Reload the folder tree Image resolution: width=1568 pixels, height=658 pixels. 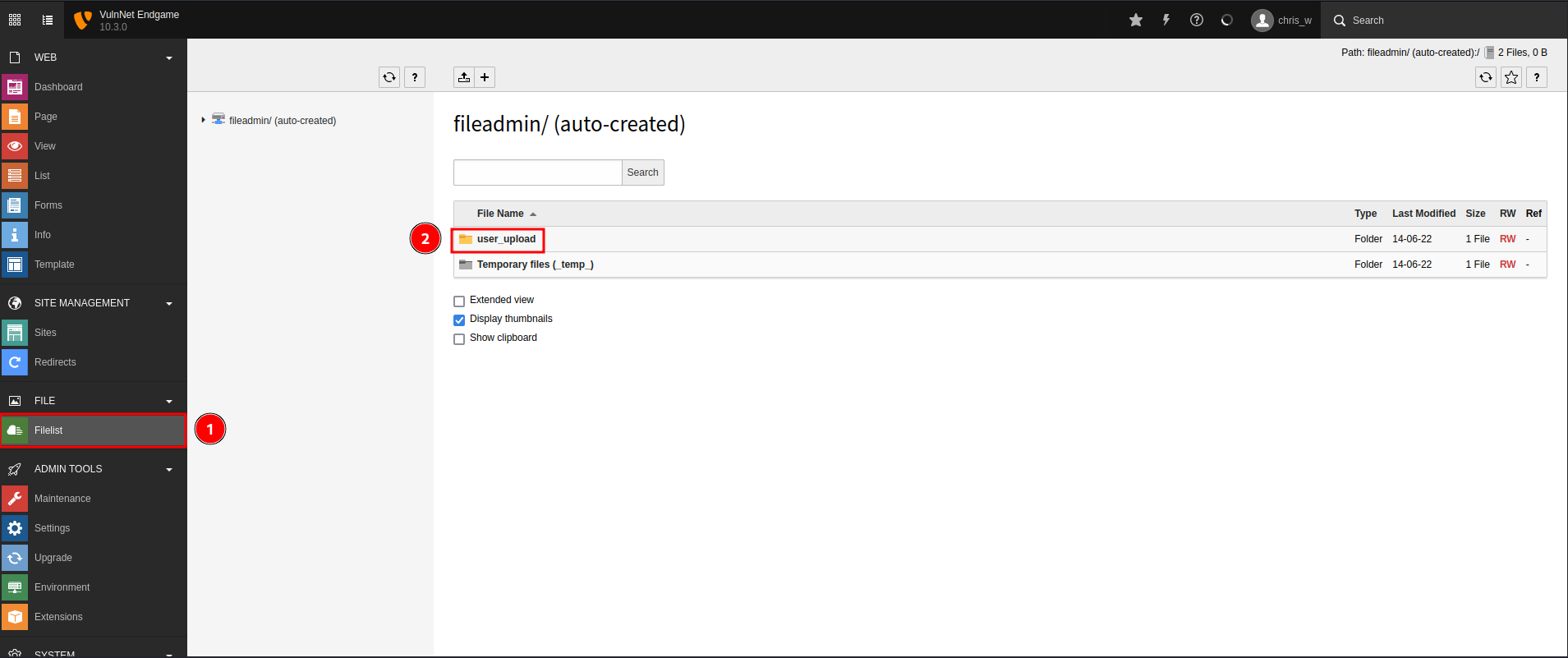389,77
